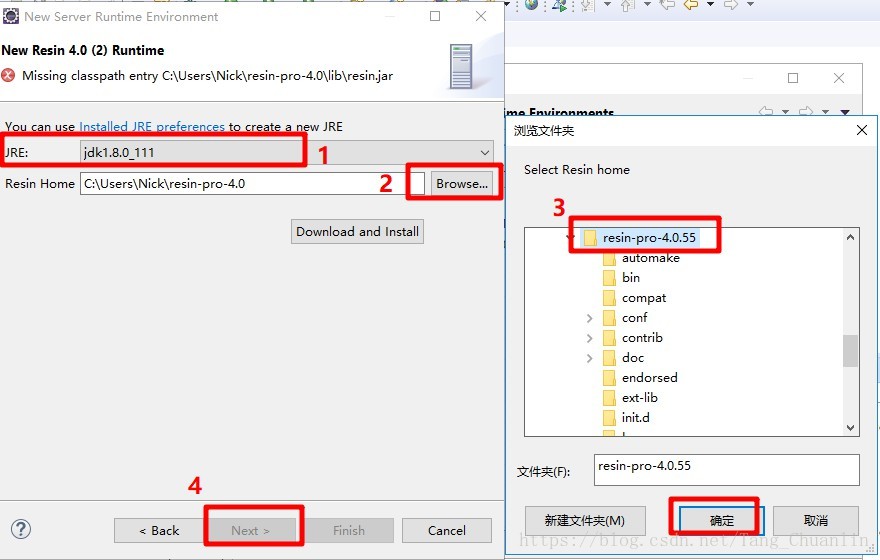Click the Next > button
The width and height of the screenshot is (880, 560).
[251, 530]
